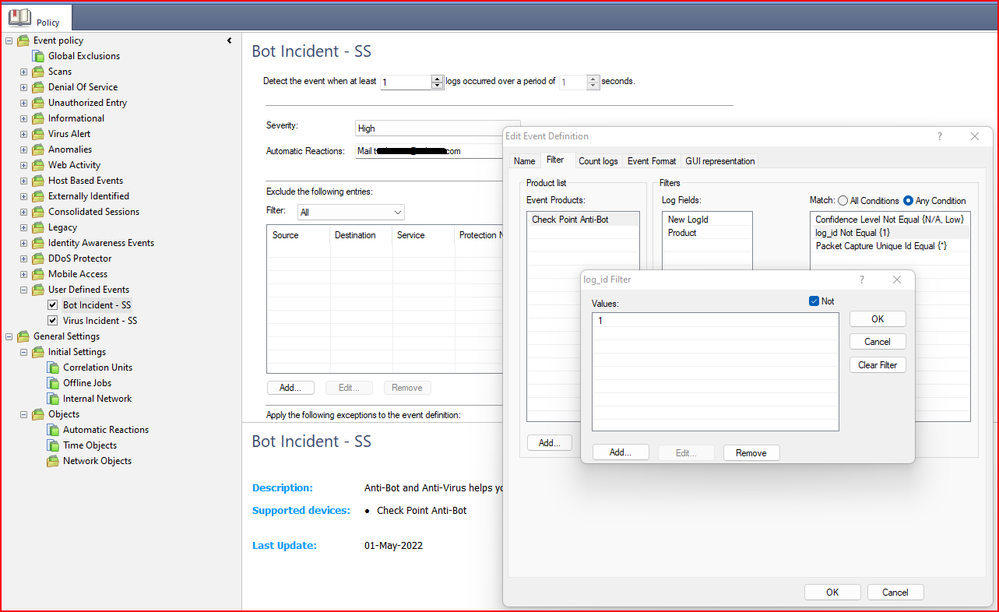Screen dimensions: 999x612
Task: Click Add under the Event Products list
Action: pyautogui.click(x=549, y=443)
